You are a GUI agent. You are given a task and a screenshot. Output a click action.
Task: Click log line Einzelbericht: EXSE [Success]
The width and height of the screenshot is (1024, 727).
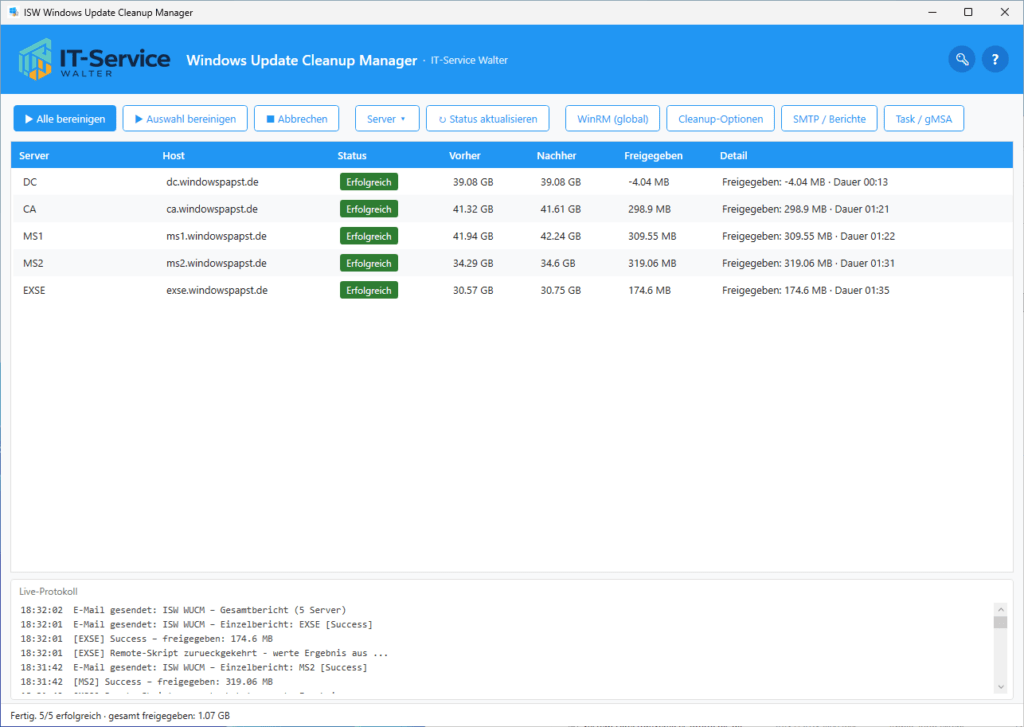pyautogui.click(x=196, y=624)
